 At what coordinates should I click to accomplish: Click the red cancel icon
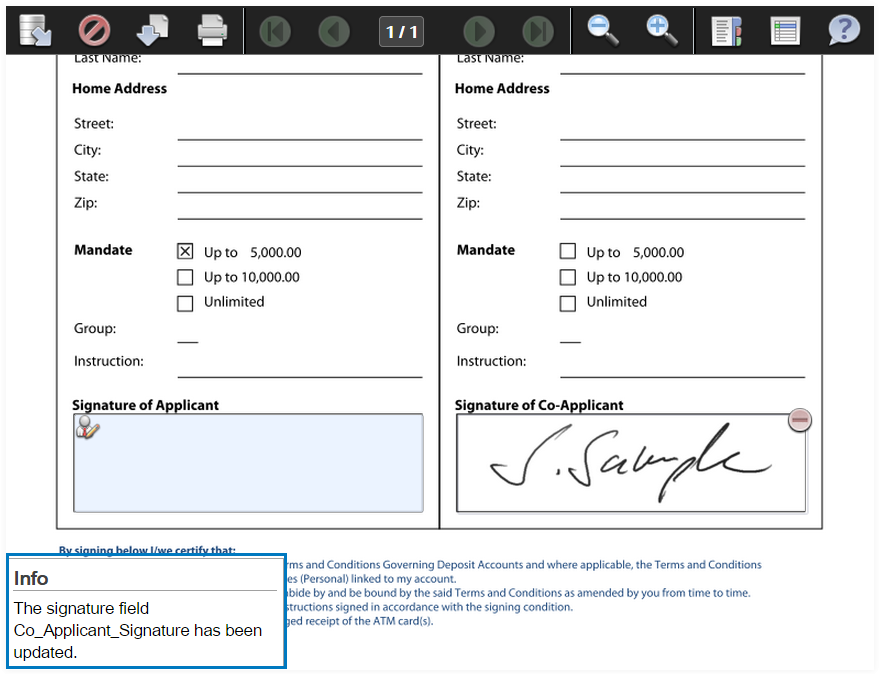coord(94,30)
